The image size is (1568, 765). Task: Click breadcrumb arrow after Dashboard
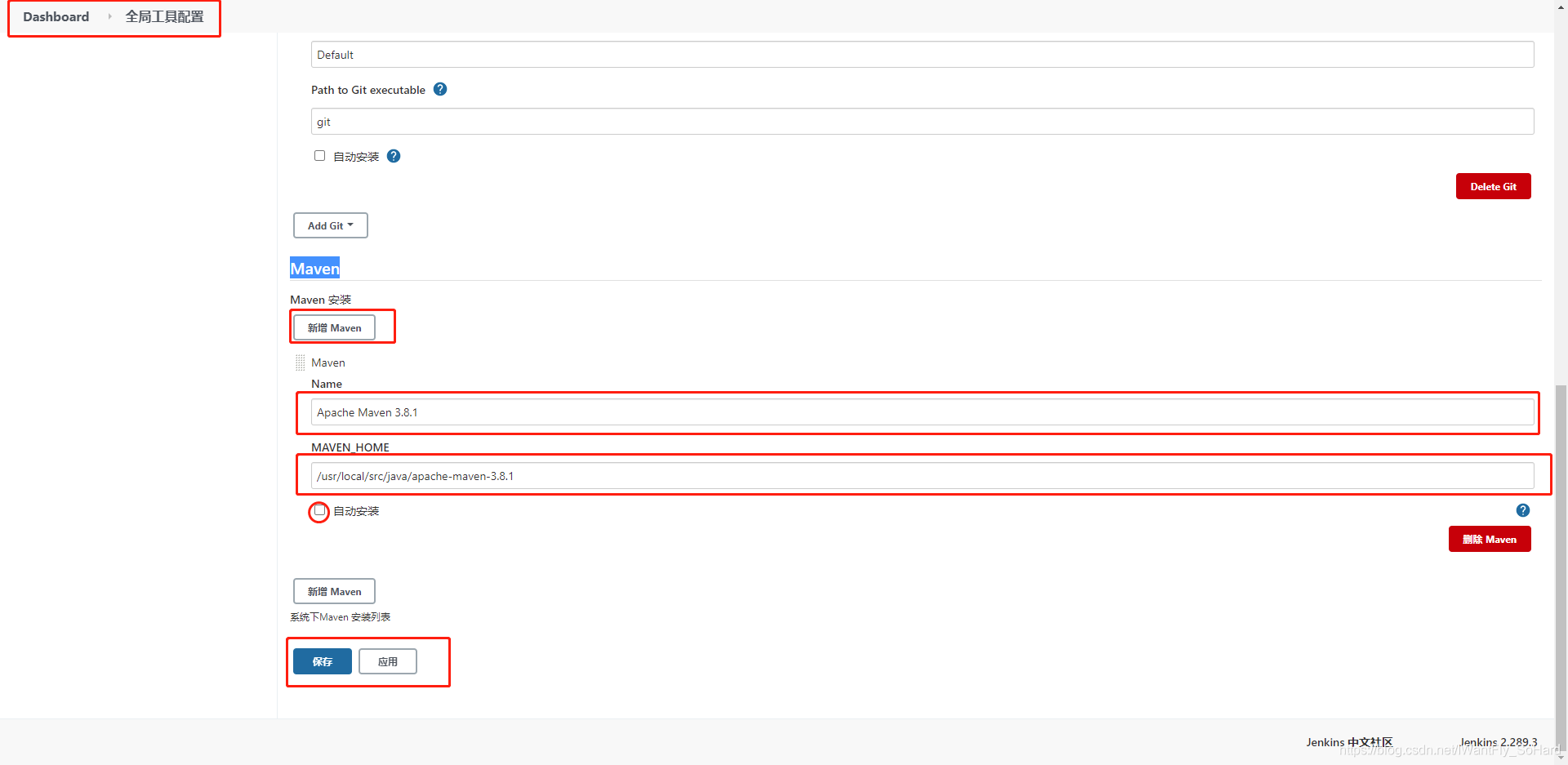[x=109, y=16]
